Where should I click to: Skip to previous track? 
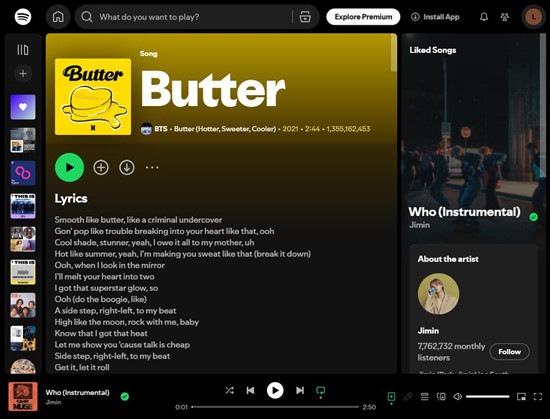pos(250,390)
